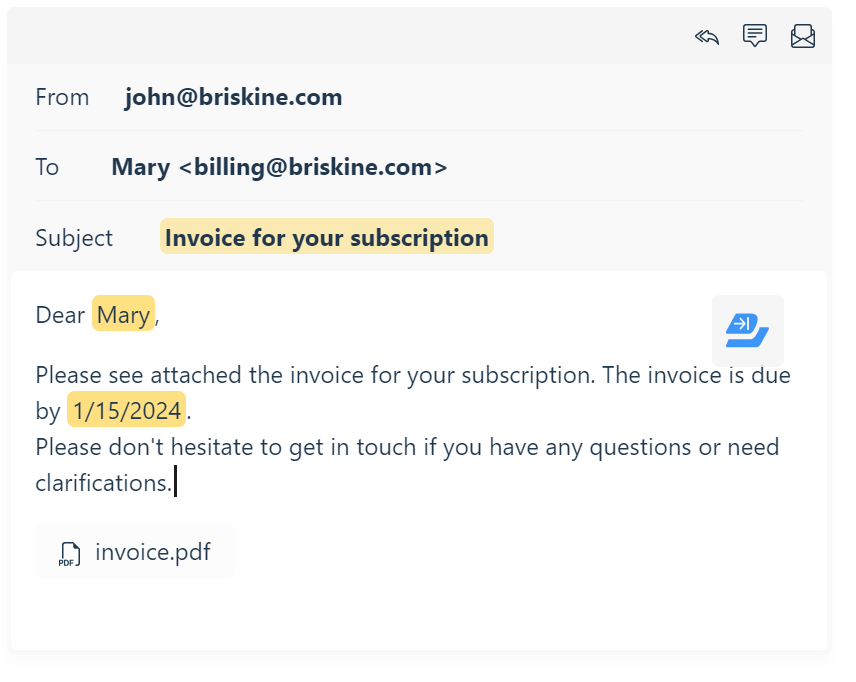The image size is (856, 682).
Task: Click the highlighted Mary placeholder
Action: click(123, 315)
